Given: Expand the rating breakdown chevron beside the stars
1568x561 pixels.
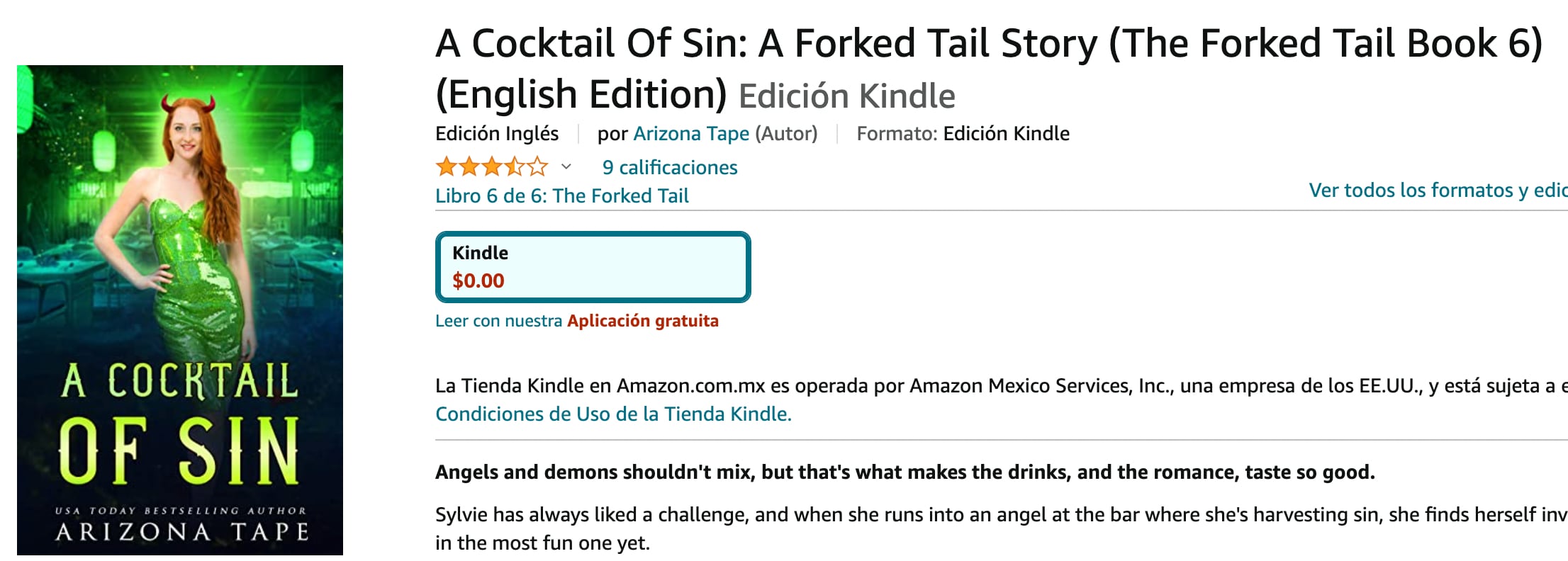Looking at the screenshot, I should (x=566, y=167).
